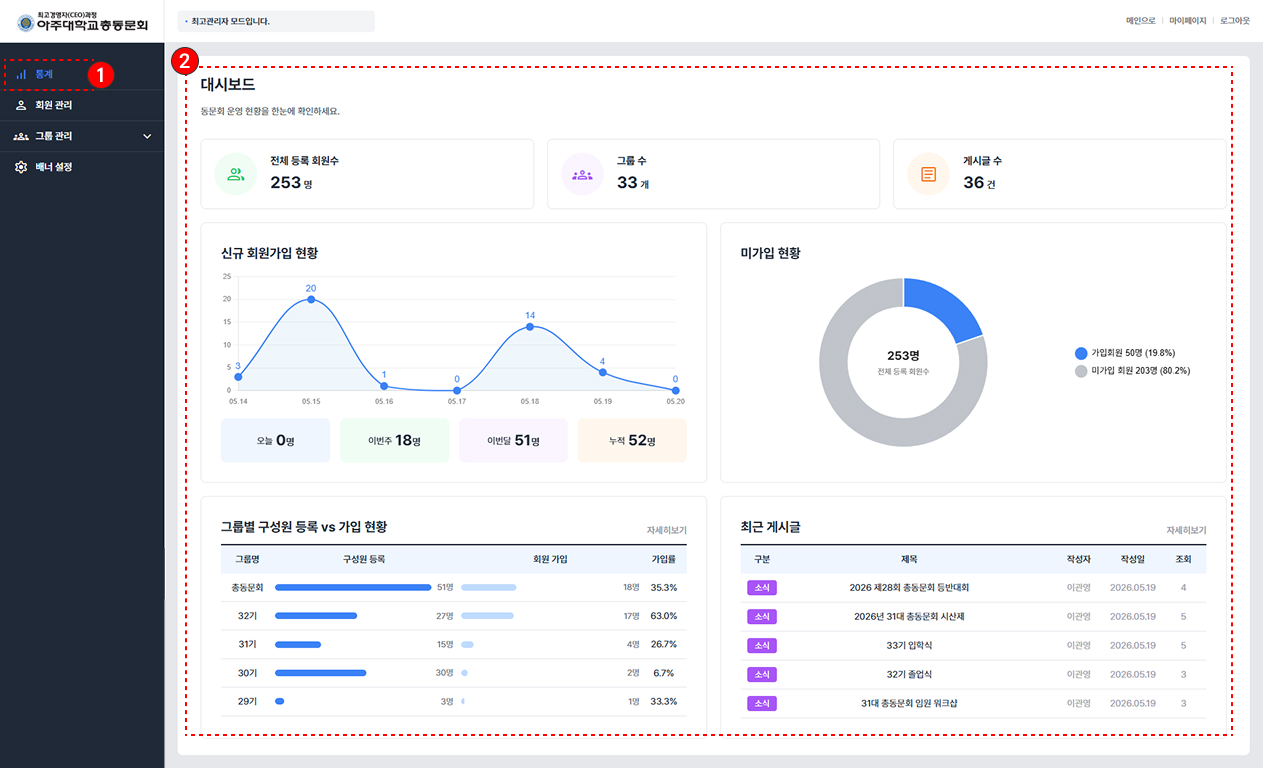The image size is (1263, 769).
Task: Click the 이번달 51명 stat box
Action: 513,441
